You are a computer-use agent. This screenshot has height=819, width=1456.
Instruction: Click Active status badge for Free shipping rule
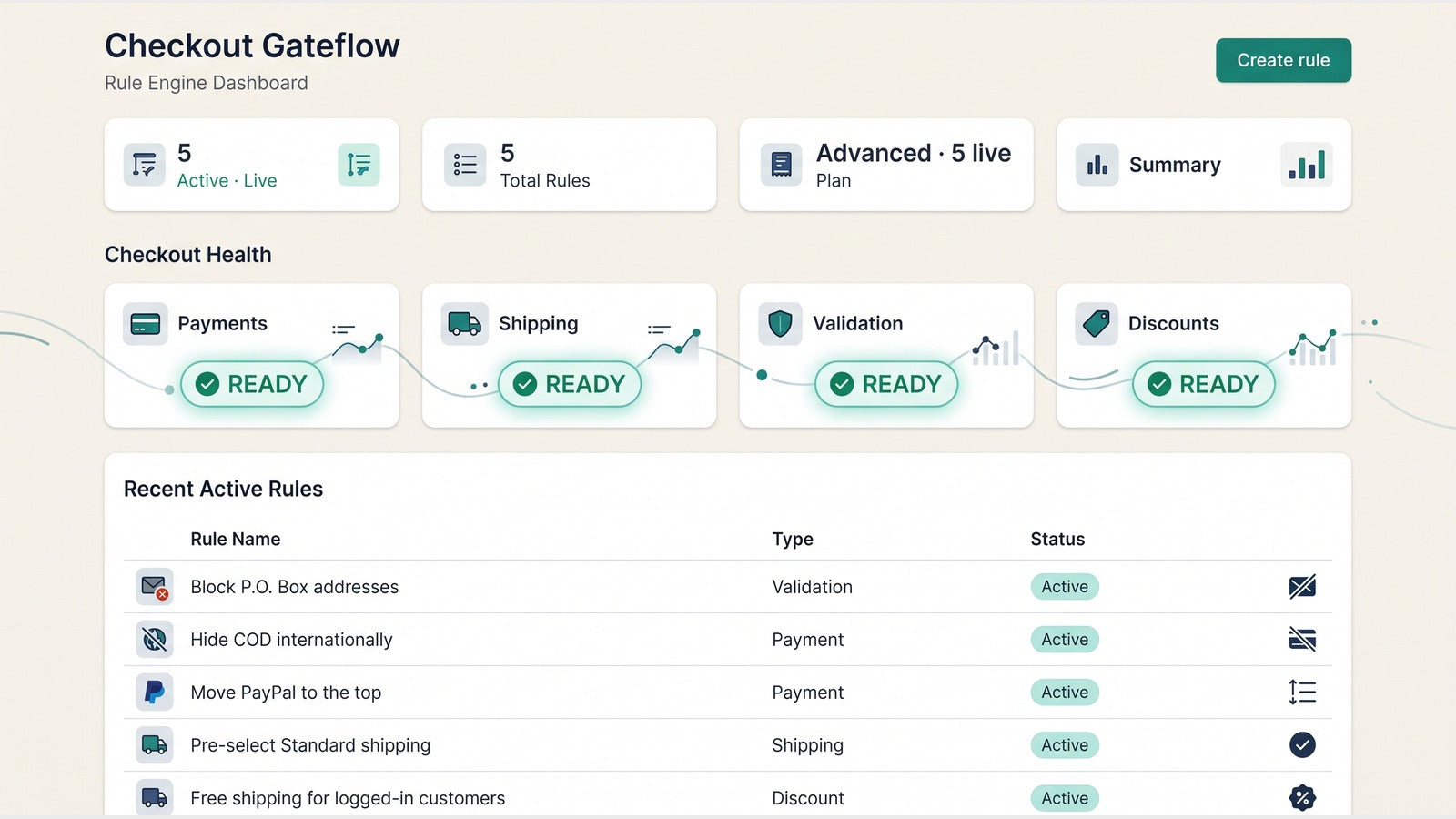pos(1065,798)
